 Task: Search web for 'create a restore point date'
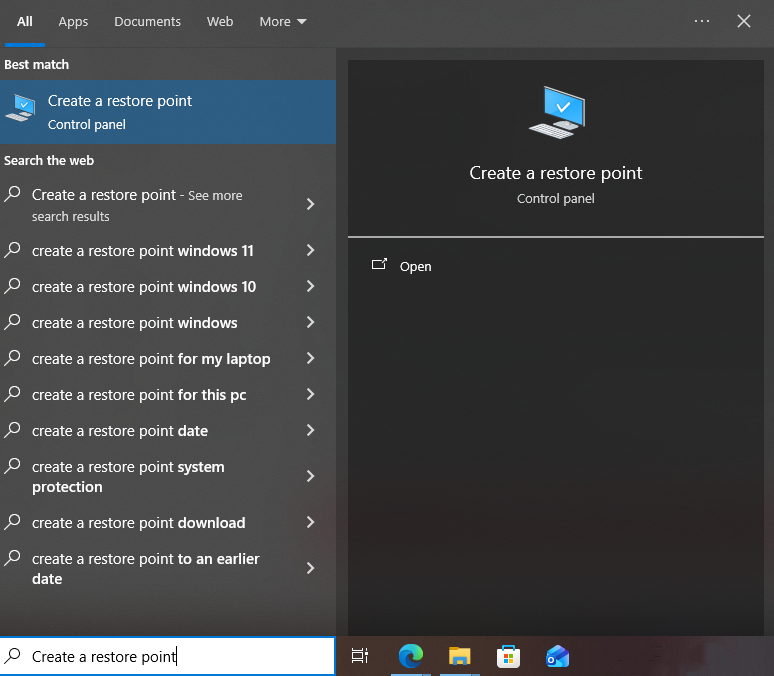tap(120, 431)
